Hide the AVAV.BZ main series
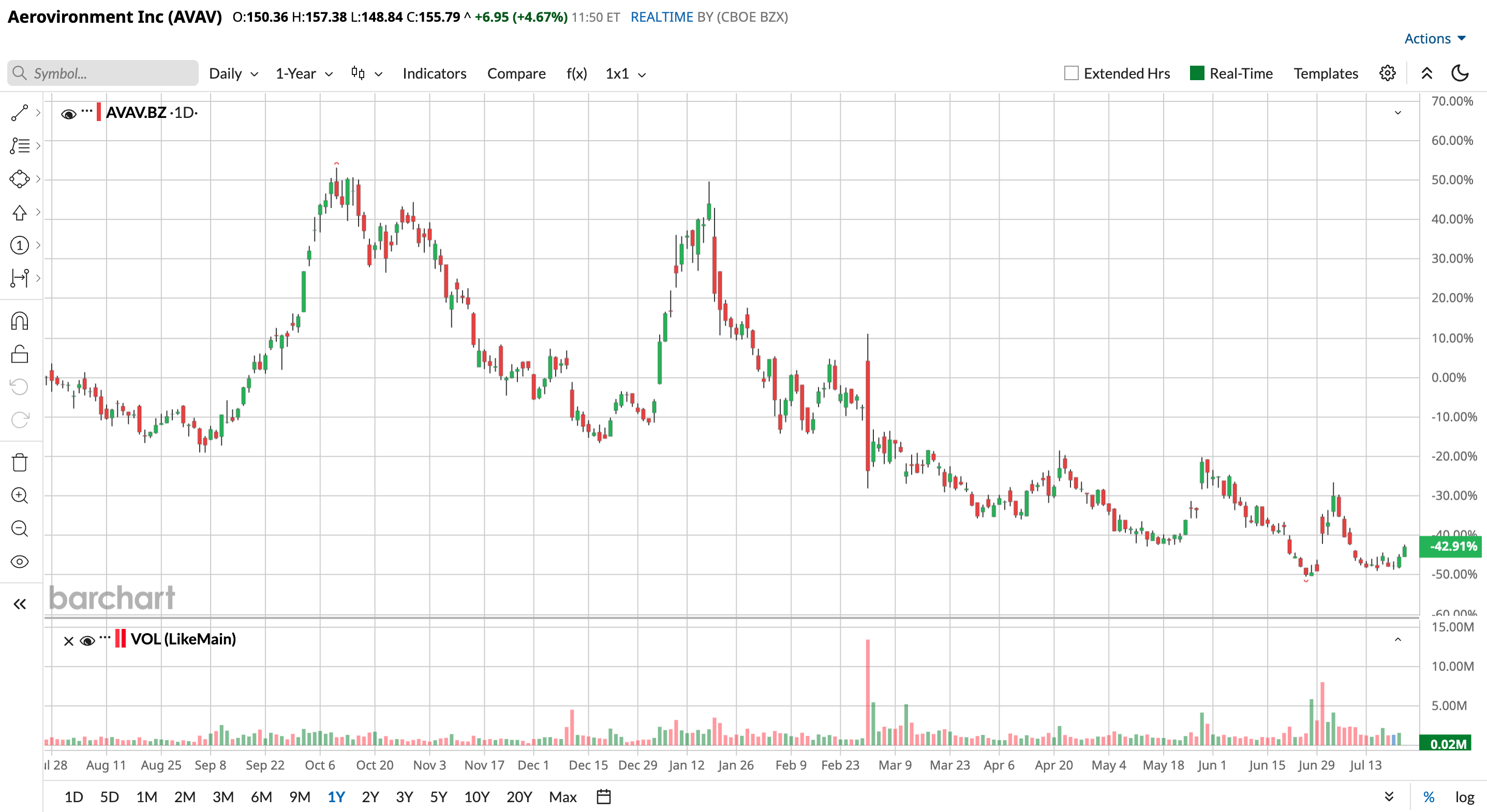Viewport: 1487px width, 812px height. coord(69,114)
